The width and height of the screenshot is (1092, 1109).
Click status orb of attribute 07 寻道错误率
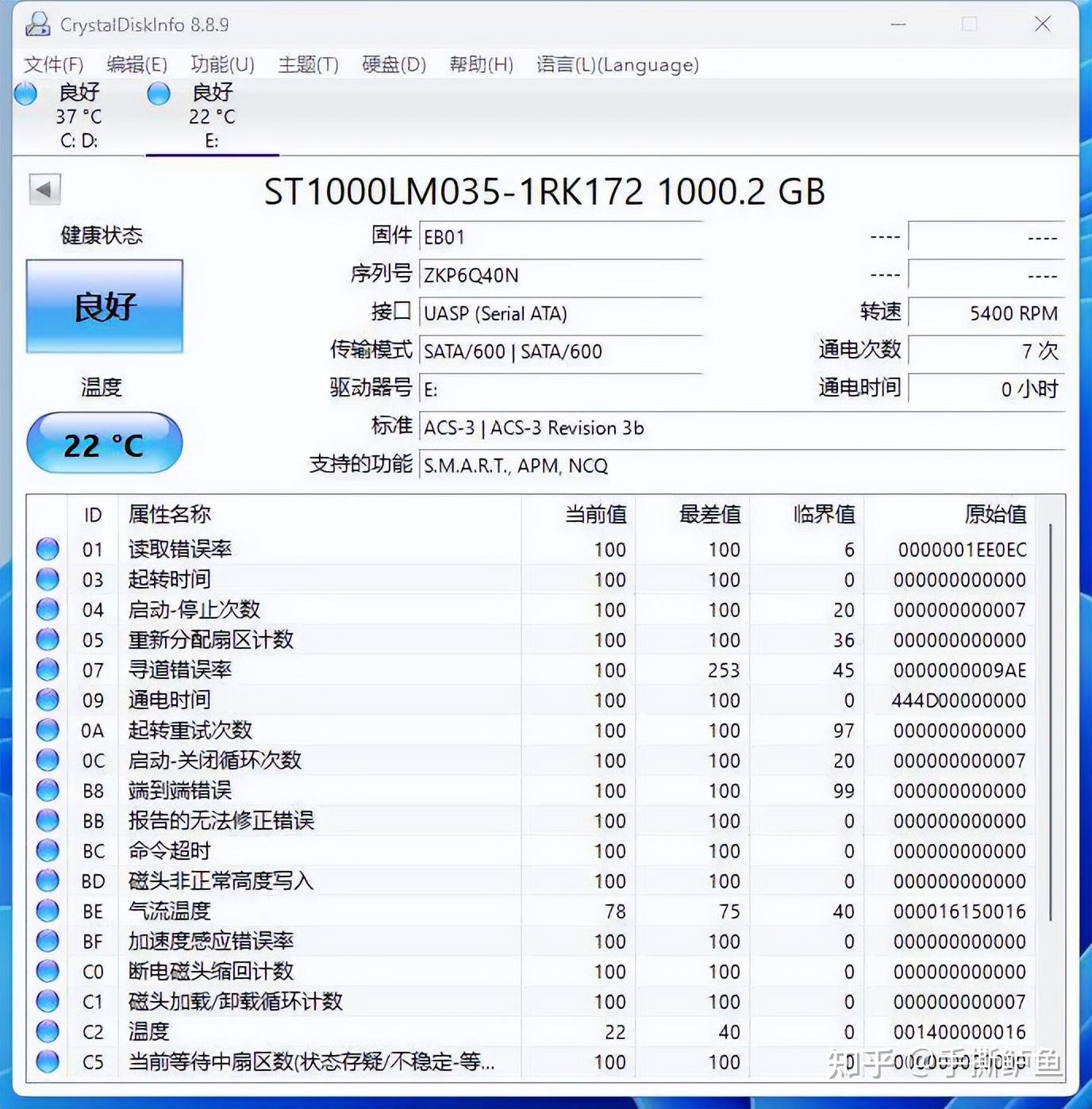[48, 670]
